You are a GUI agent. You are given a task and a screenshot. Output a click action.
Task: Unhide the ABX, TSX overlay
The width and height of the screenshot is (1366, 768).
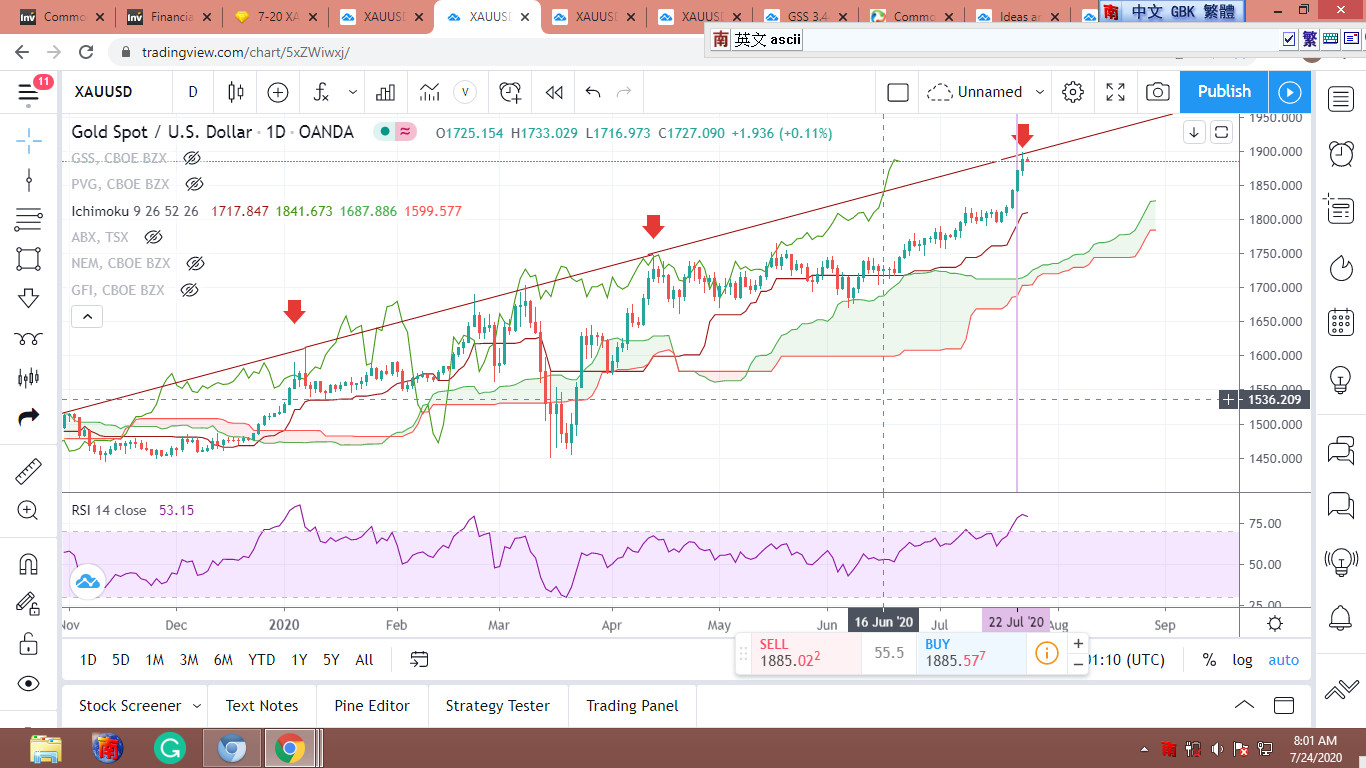tap(153, 237)
